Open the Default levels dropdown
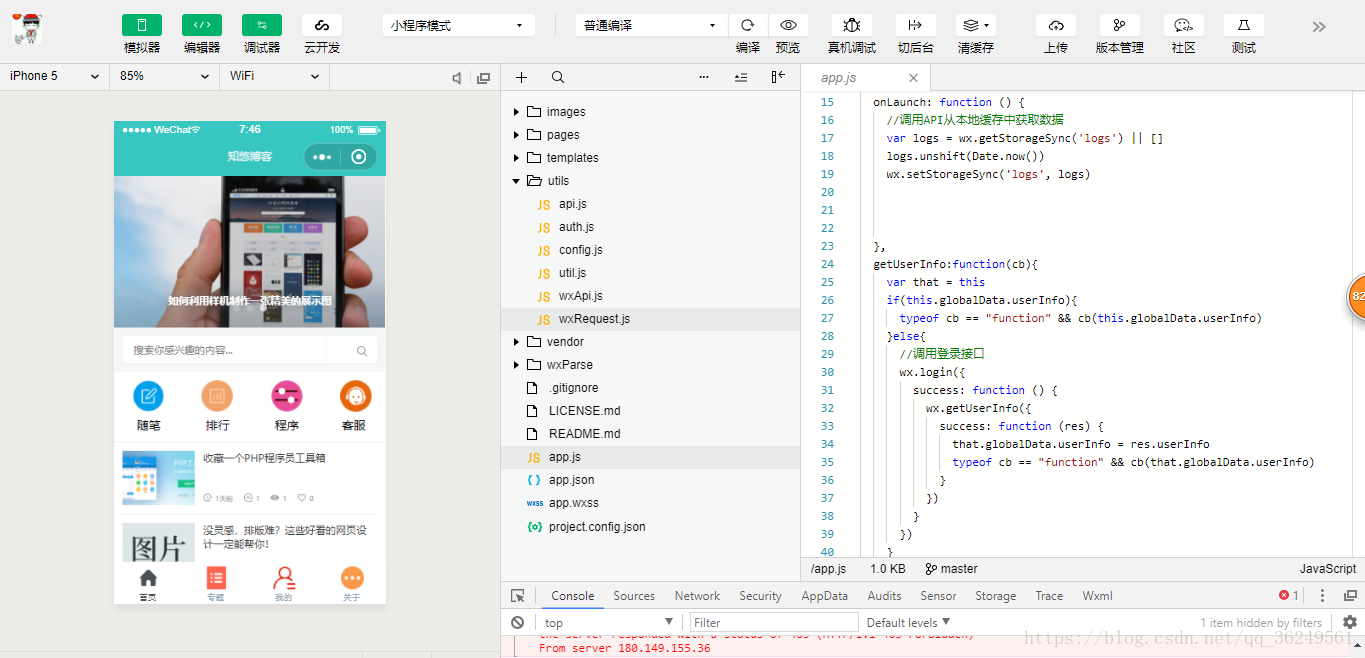The height and width of the screenshot is (658, 1365). click(x=908, y=622)
